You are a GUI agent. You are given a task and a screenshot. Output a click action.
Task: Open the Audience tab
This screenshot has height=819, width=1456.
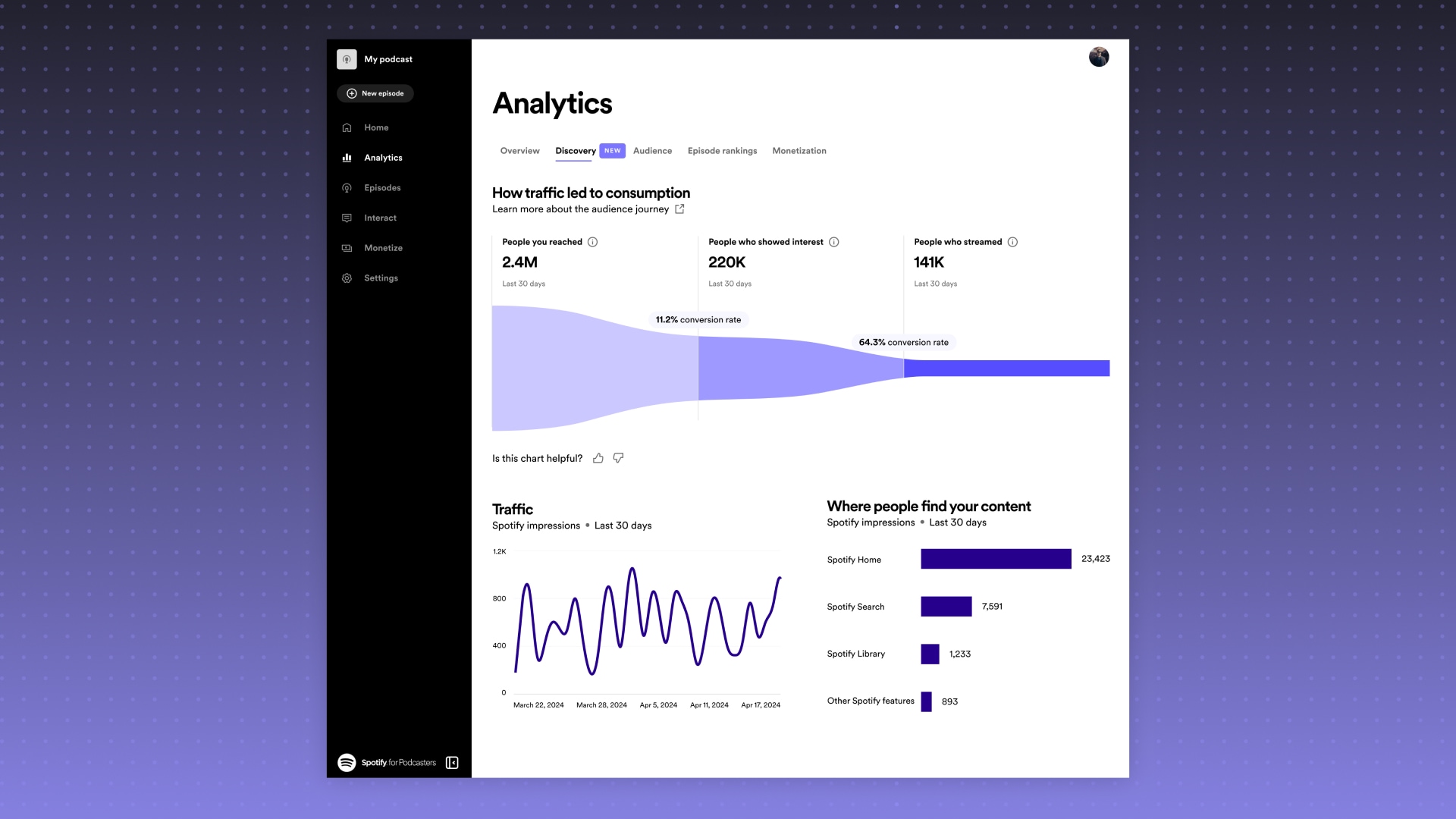point(652,151)
